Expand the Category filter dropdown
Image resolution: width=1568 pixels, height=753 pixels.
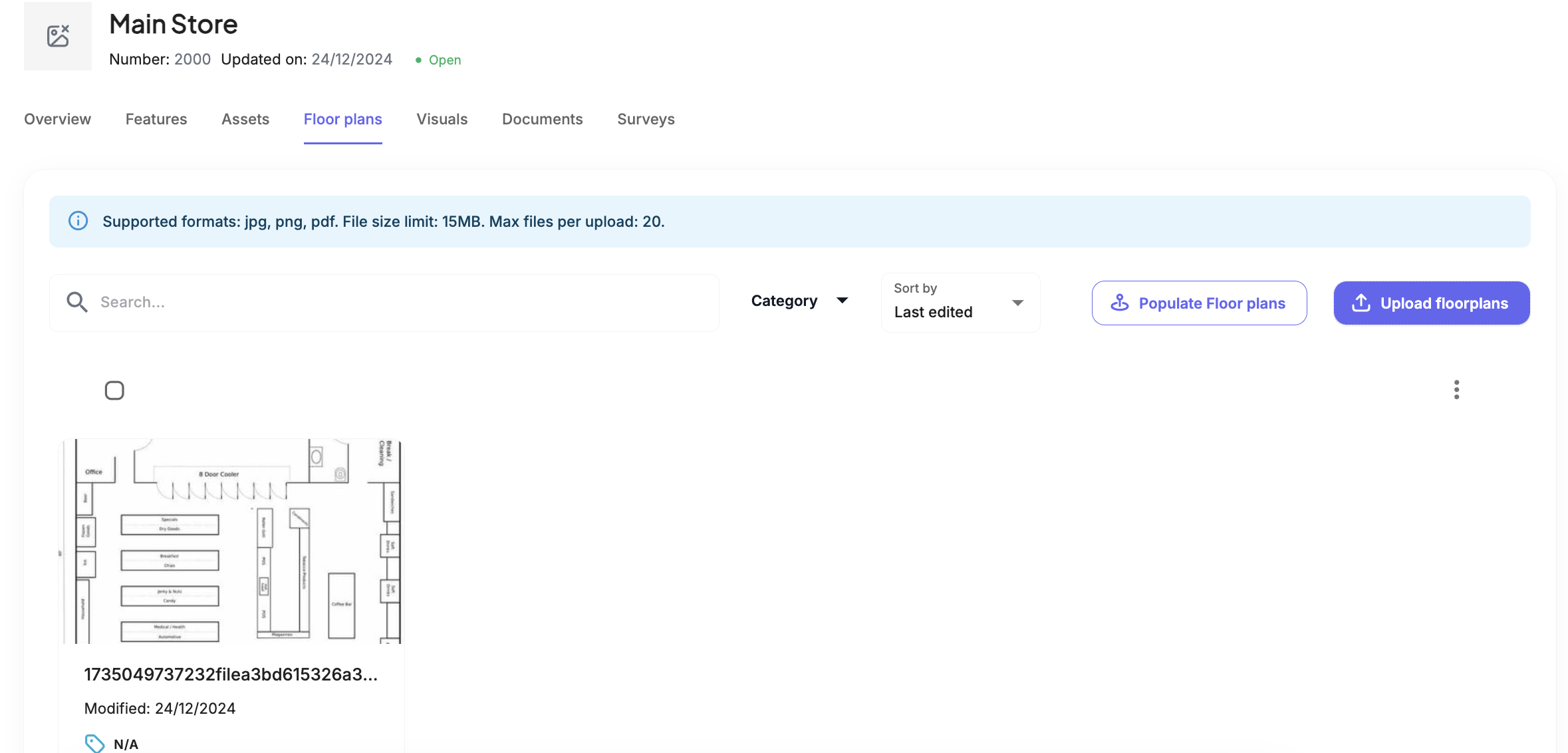(799, 301)
